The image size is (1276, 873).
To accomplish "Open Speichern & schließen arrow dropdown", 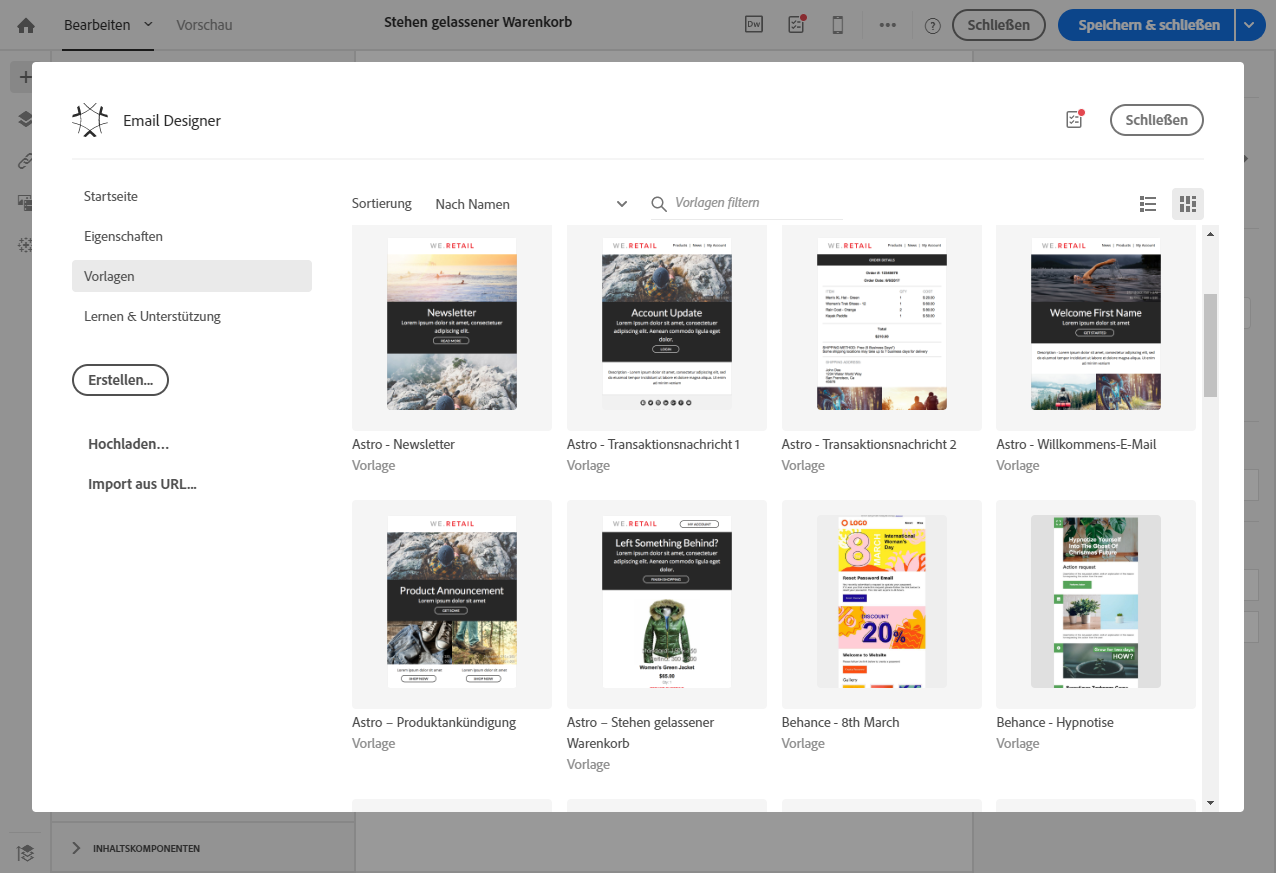I will (1250, 25).
